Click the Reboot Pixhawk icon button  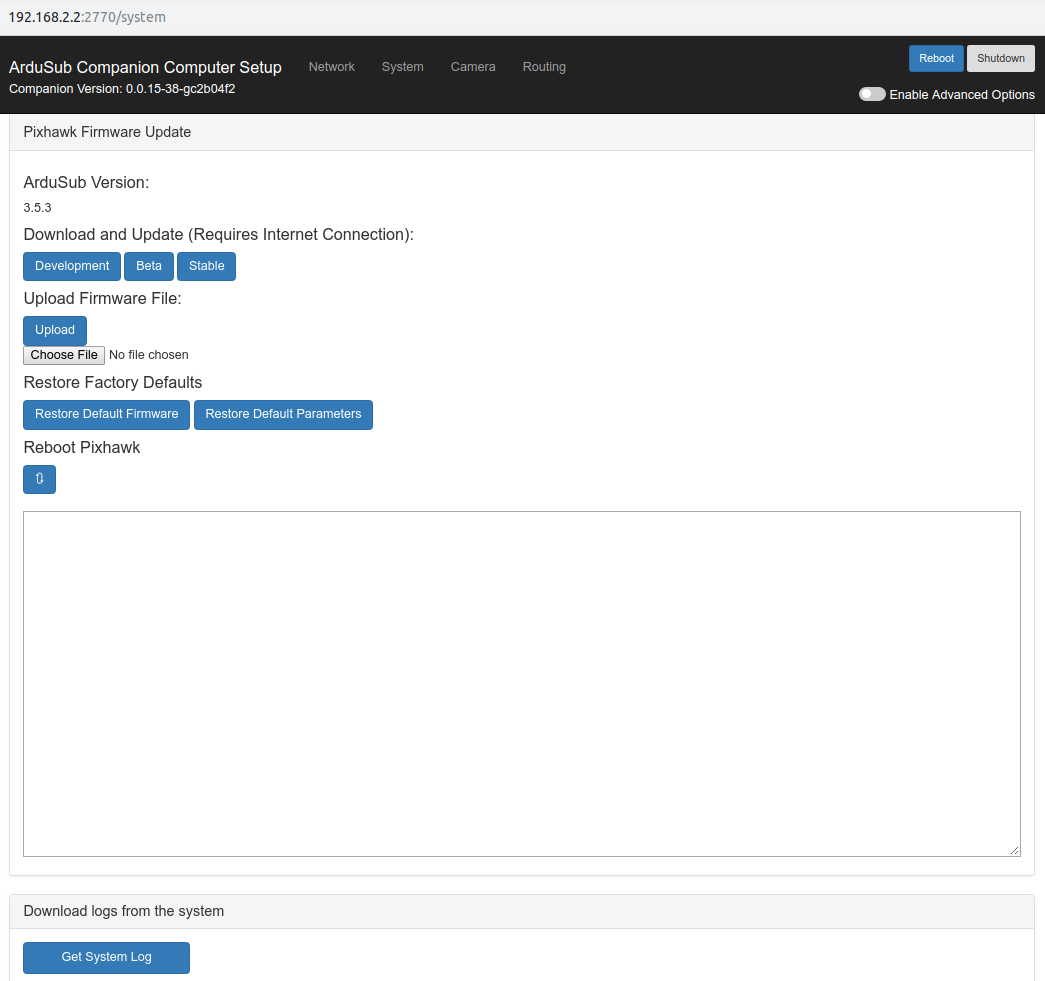tap(39, 479)
